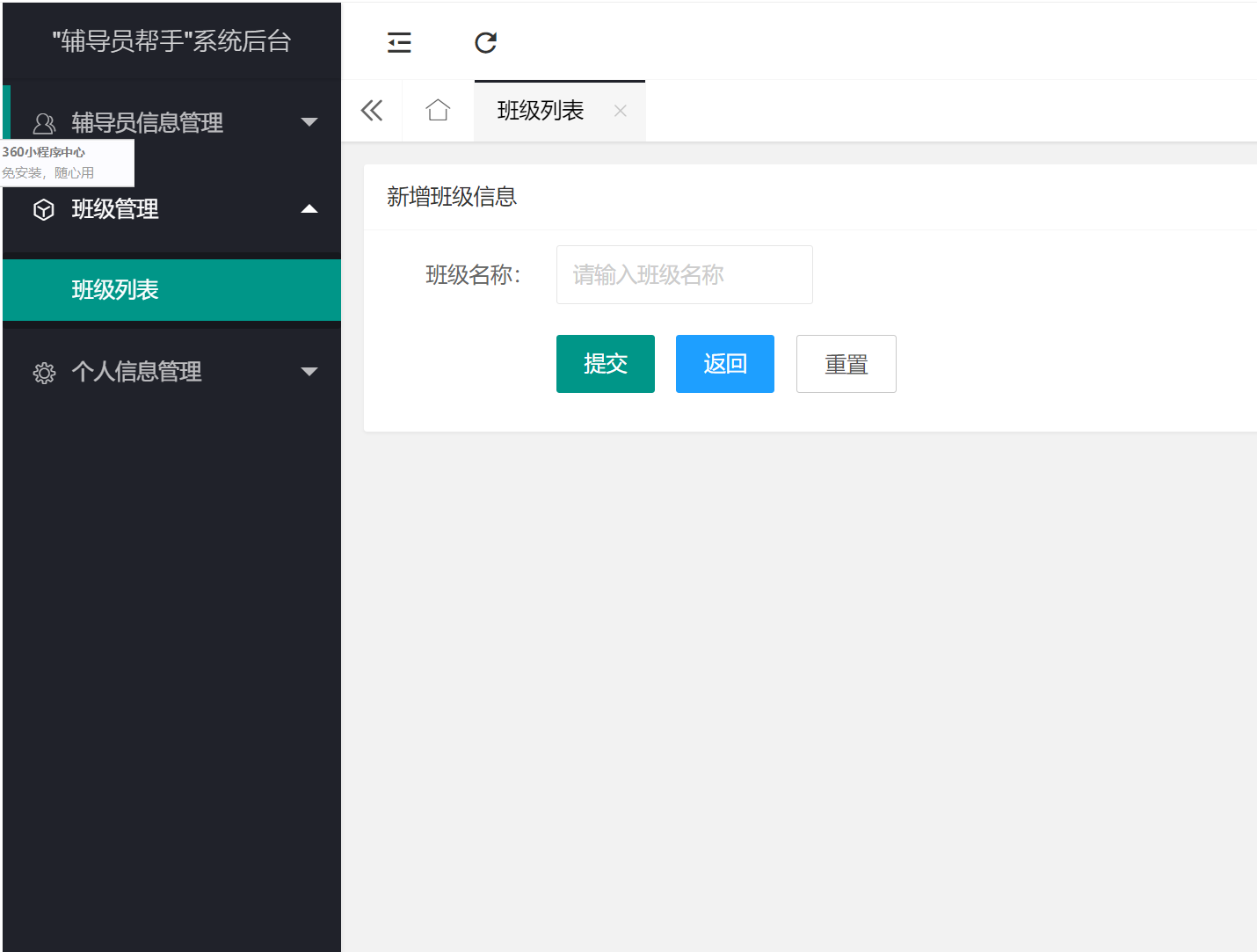Click the user icon beside 辅导员信息管理
The image size is (1257, 952).
44,123
